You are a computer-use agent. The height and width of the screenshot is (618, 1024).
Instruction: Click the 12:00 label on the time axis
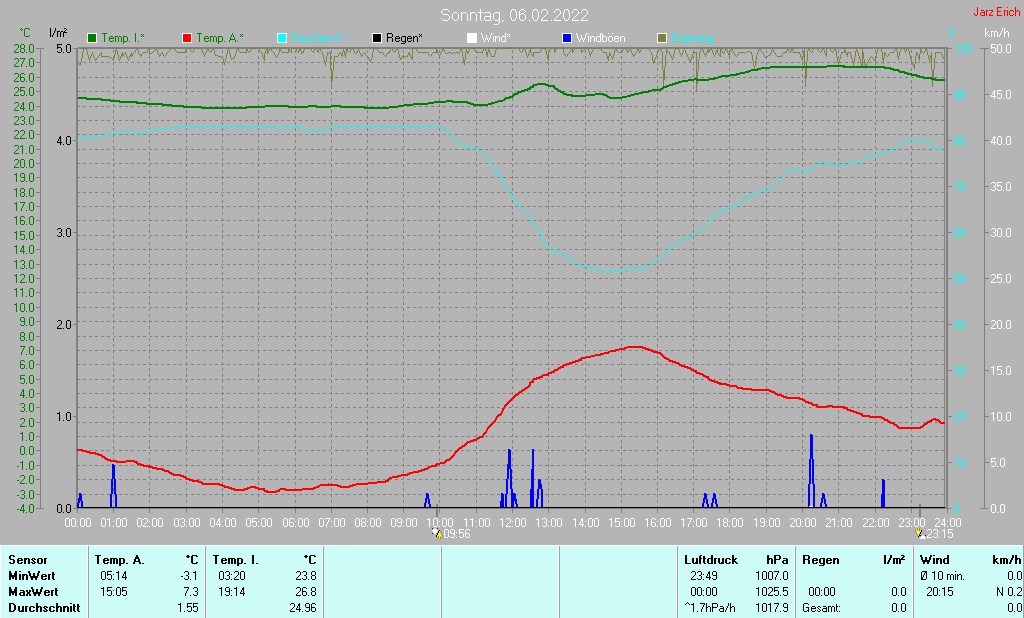point(513,522)
